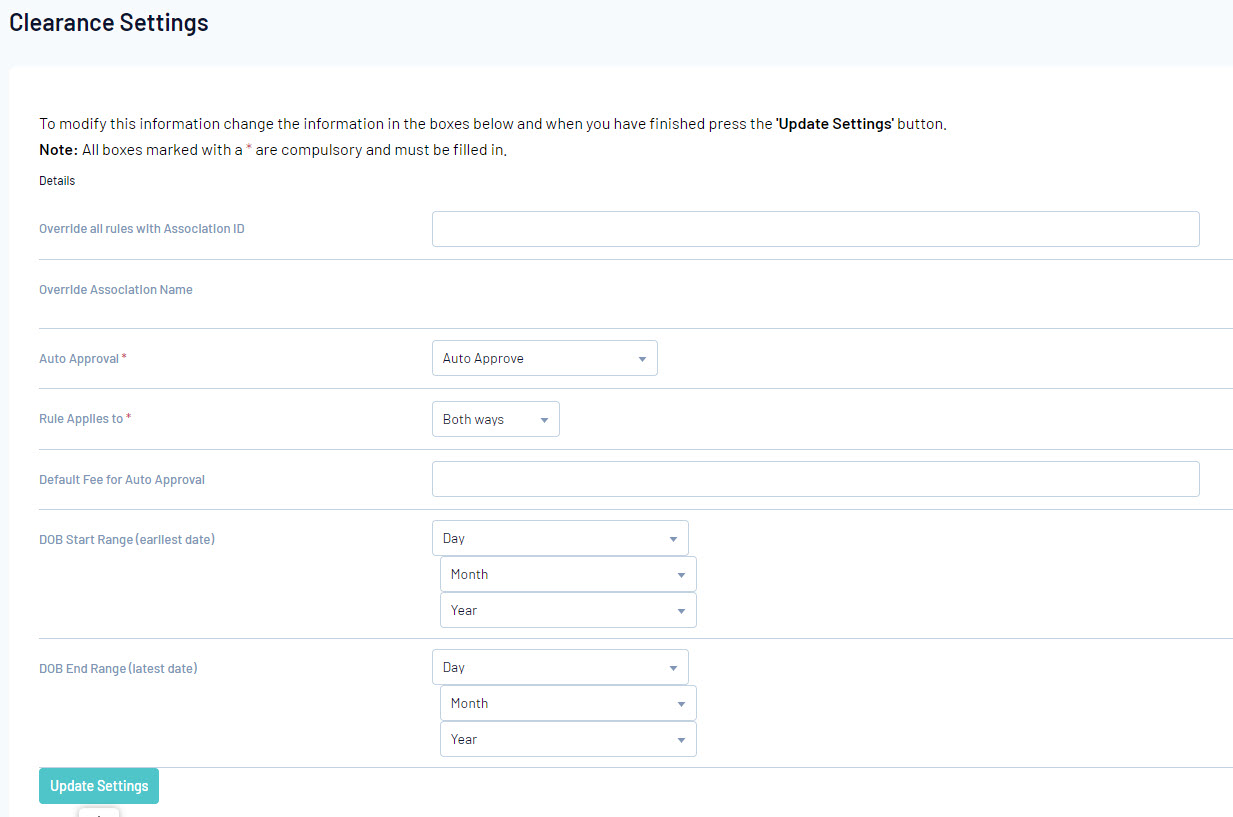Screen dimensions: 1233x817
Task: Open the DOB Start Range Year dropdown
Action: pos(568,610)
